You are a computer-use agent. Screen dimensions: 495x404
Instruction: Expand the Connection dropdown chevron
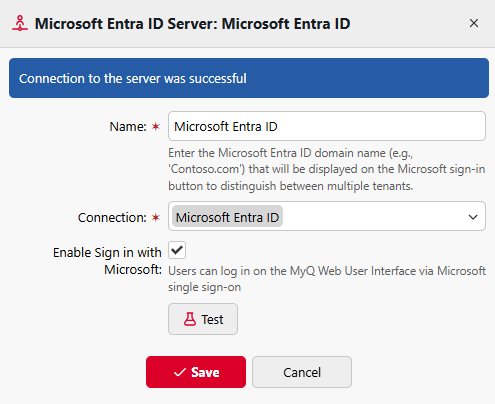473,217
